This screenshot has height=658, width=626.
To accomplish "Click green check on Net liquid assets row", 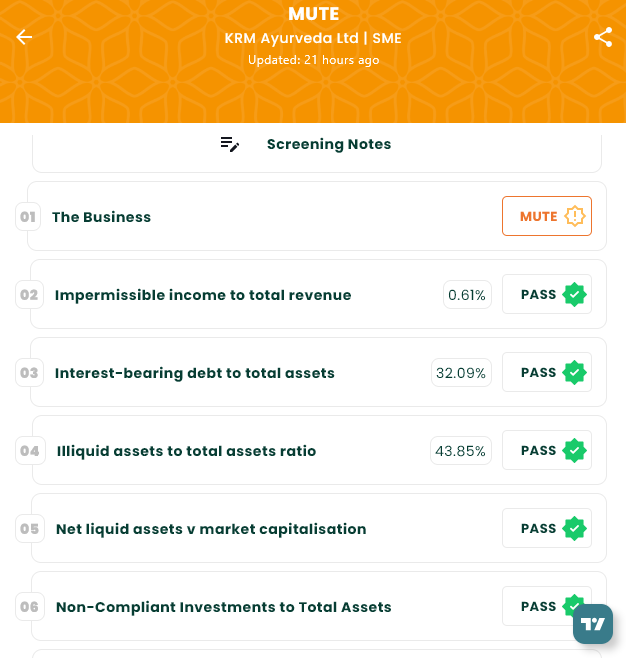I will click(x=574, y=529).
